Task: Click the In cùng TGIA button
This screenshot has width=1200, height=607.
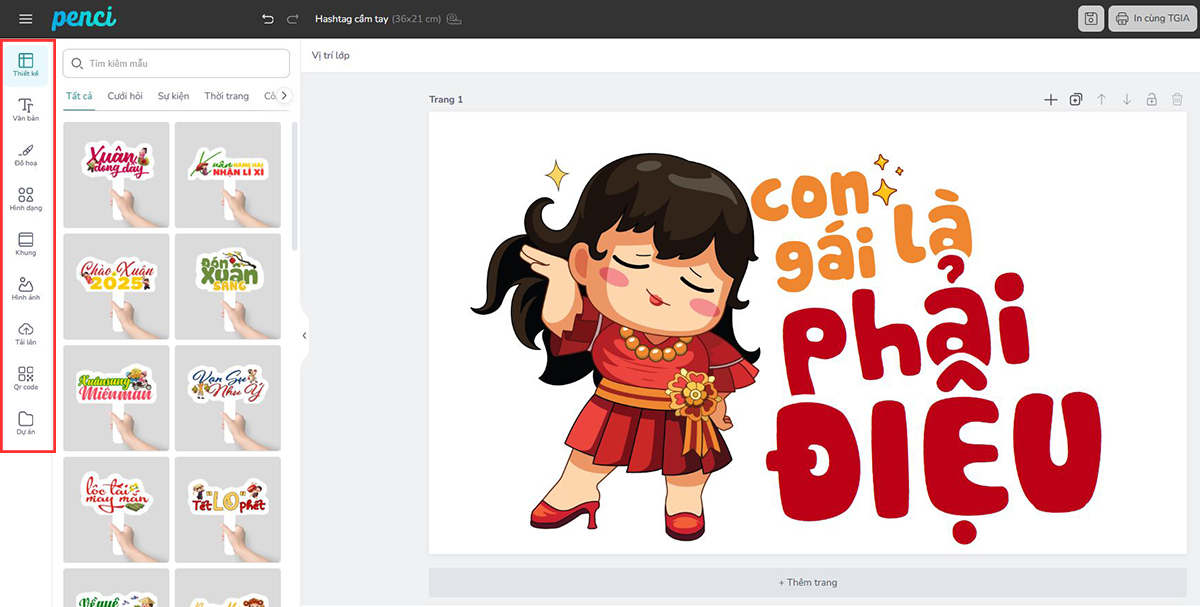Action: tap(1152, 19)
